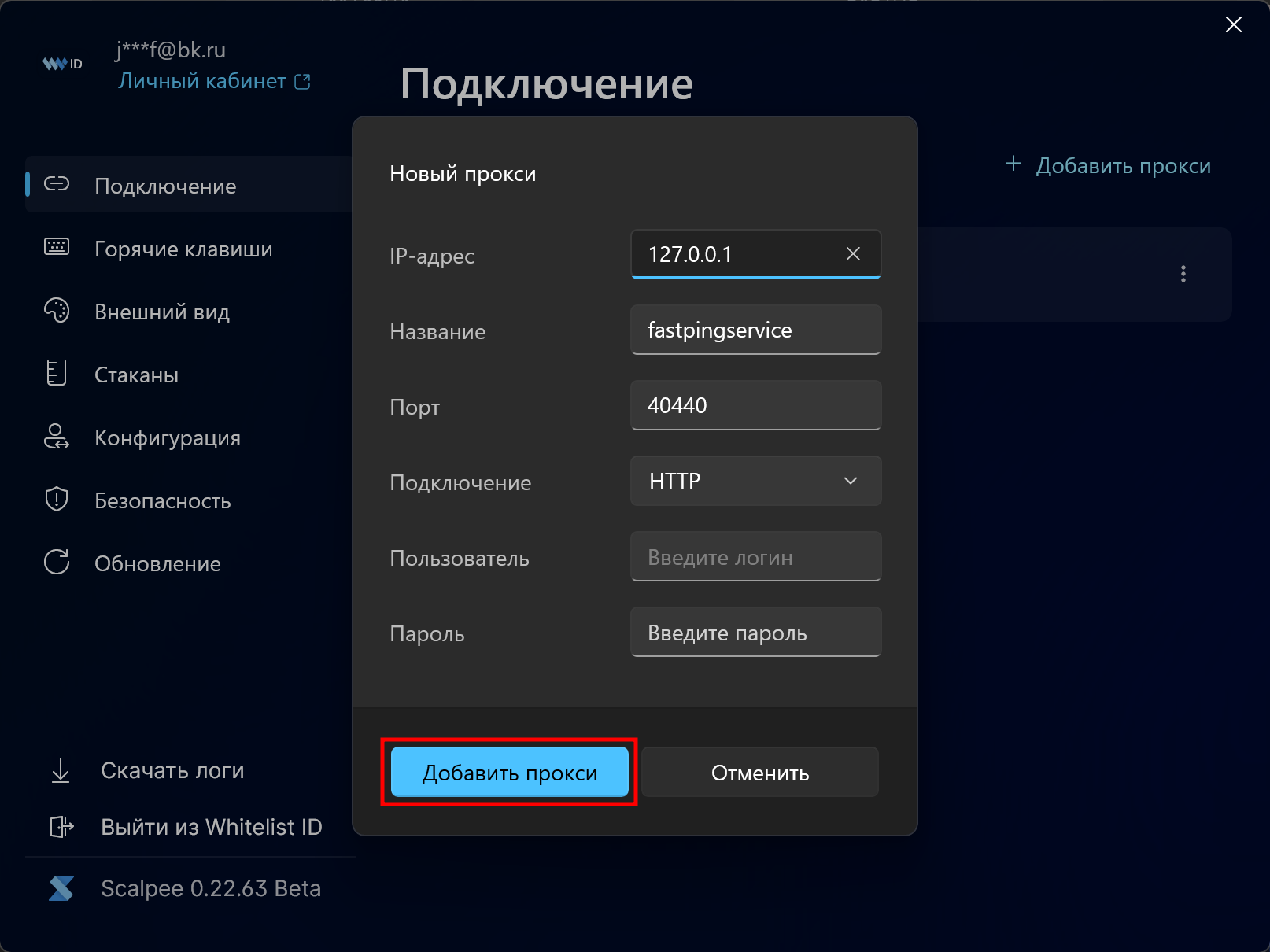Click the Стаканы order book icon
1270x952 pixels.
pos(57,374)
